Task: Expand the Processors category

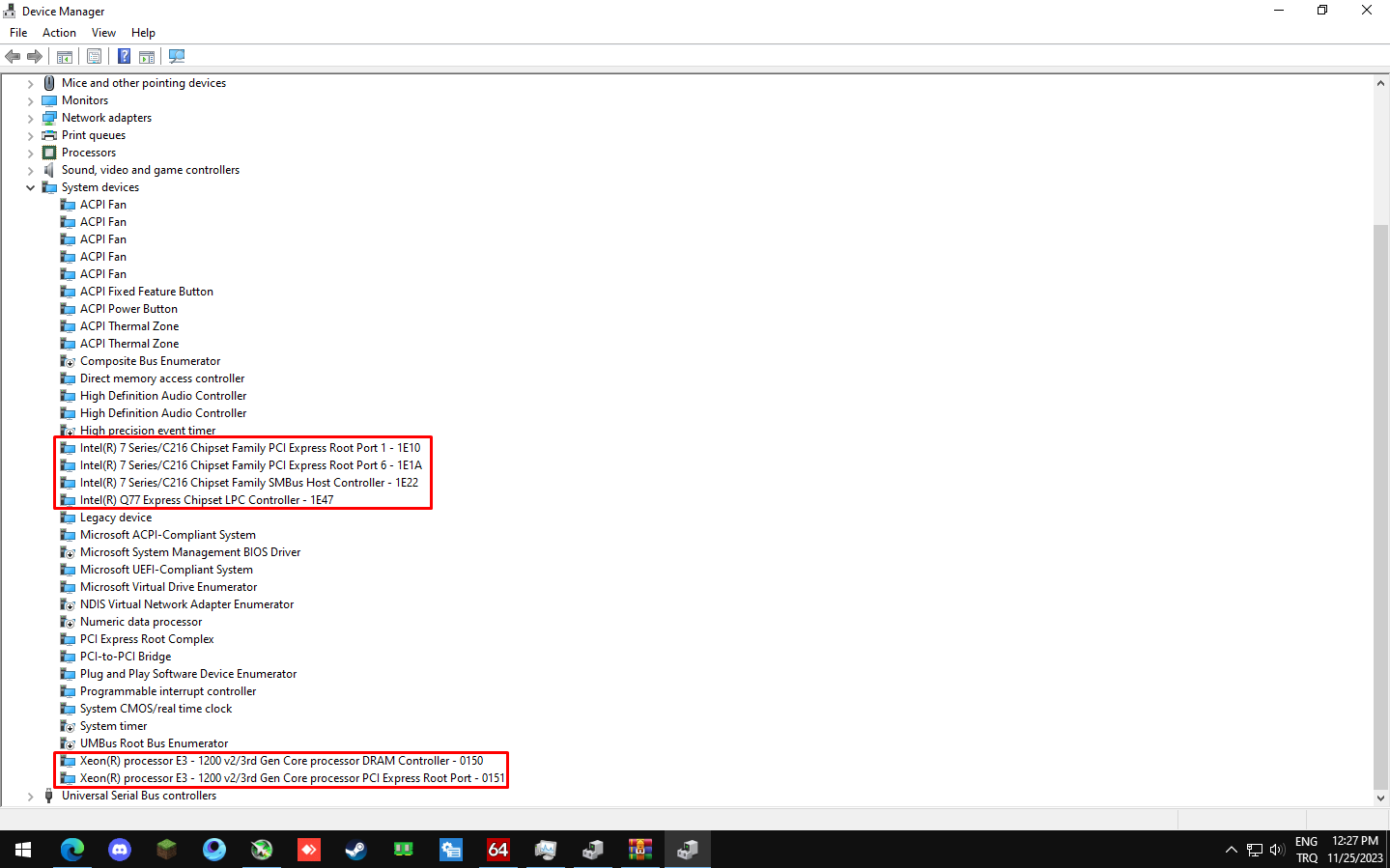Action: click(31, 154)
